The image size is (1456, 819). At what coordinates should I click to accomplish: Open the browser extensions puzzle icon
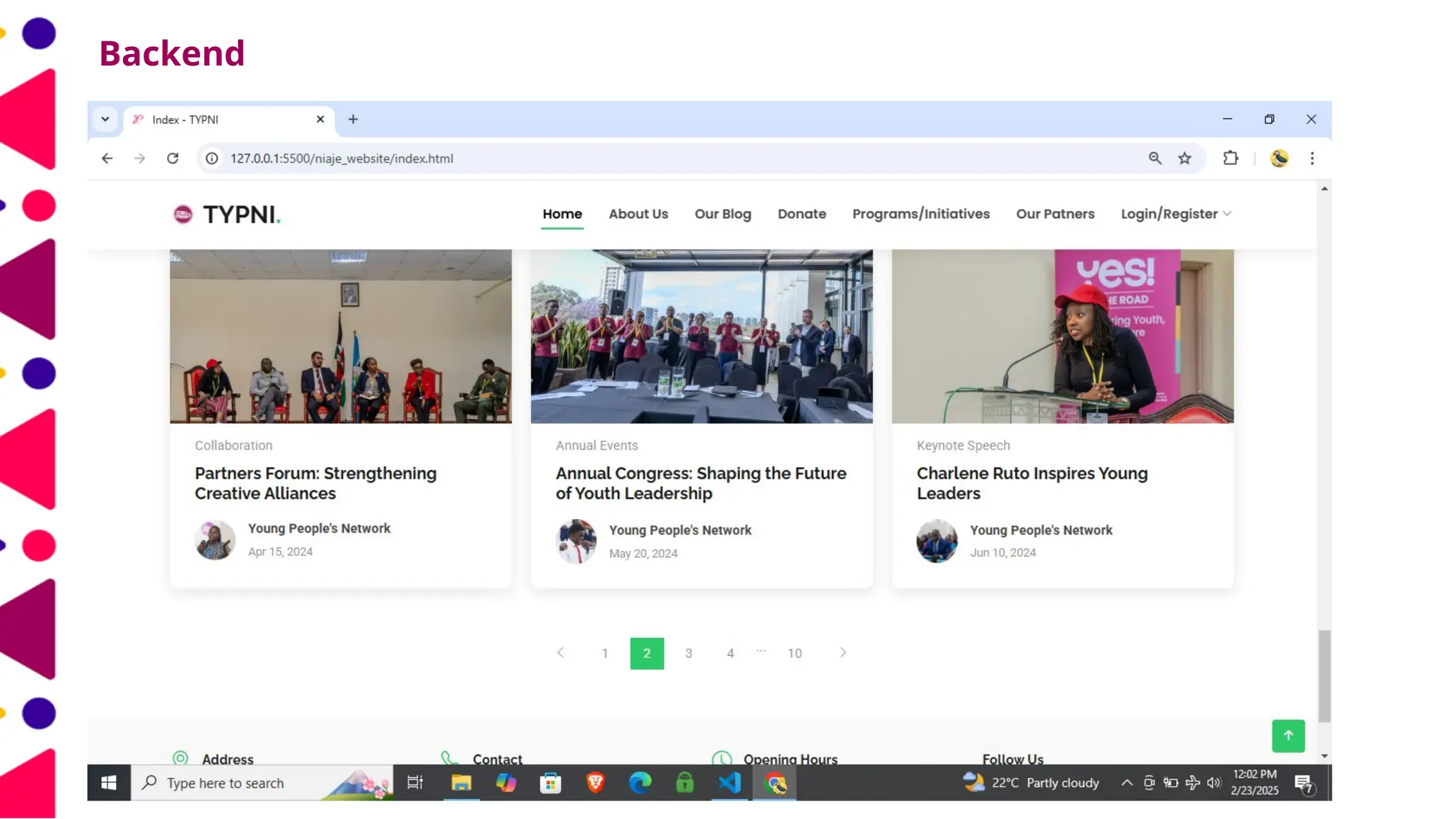pyautogui.click(x=1231, y=159)
